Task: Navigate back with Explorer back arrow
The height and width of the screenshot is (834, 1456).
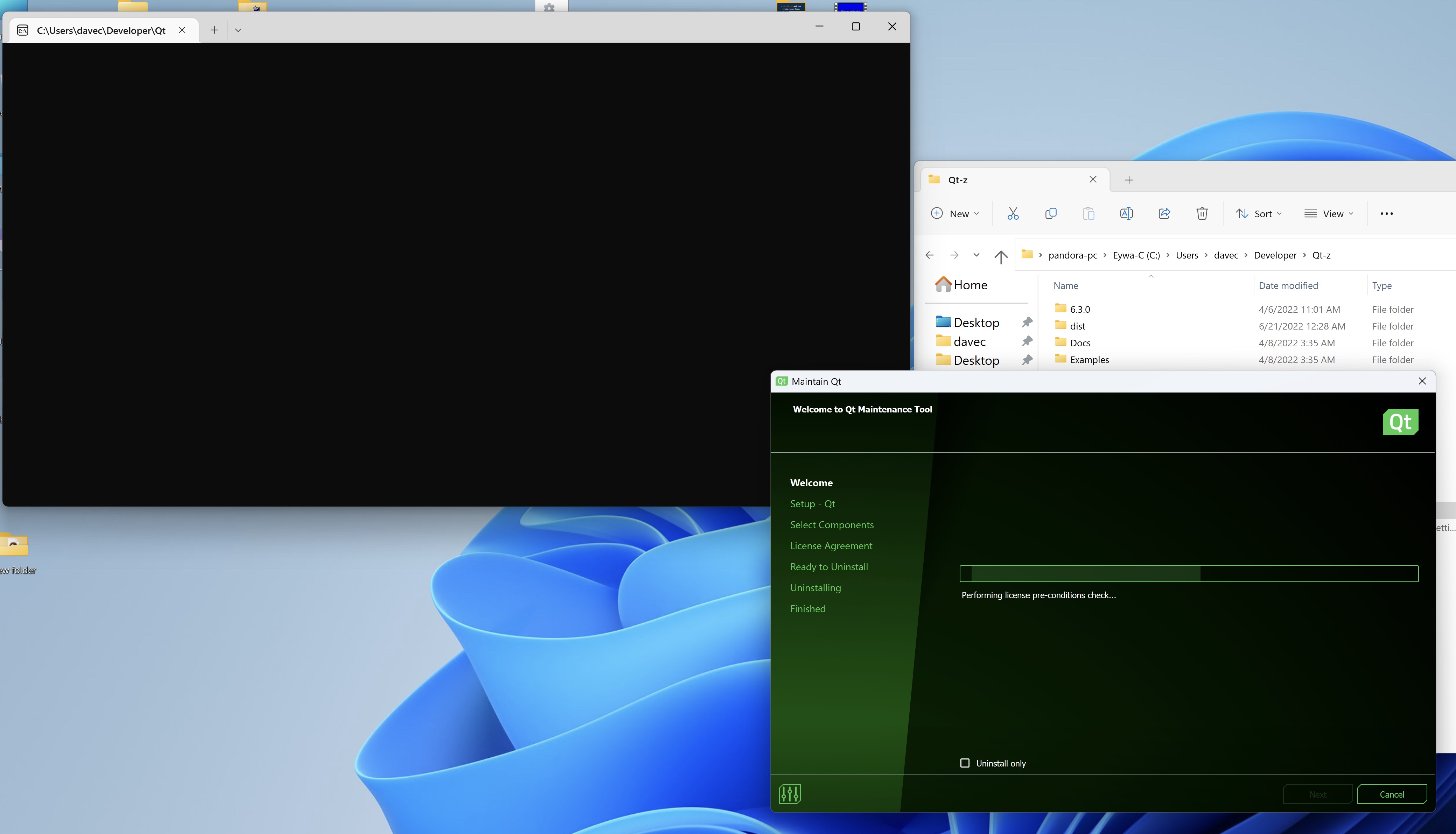Action: click(929, 255)
